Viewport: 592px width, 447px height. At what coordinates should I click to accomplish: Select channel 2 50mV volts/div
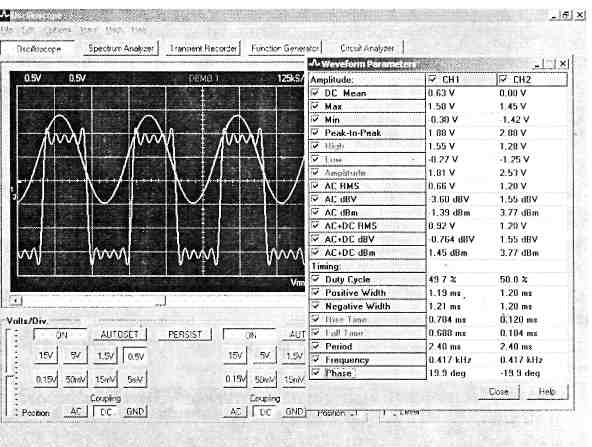(265, 379)
